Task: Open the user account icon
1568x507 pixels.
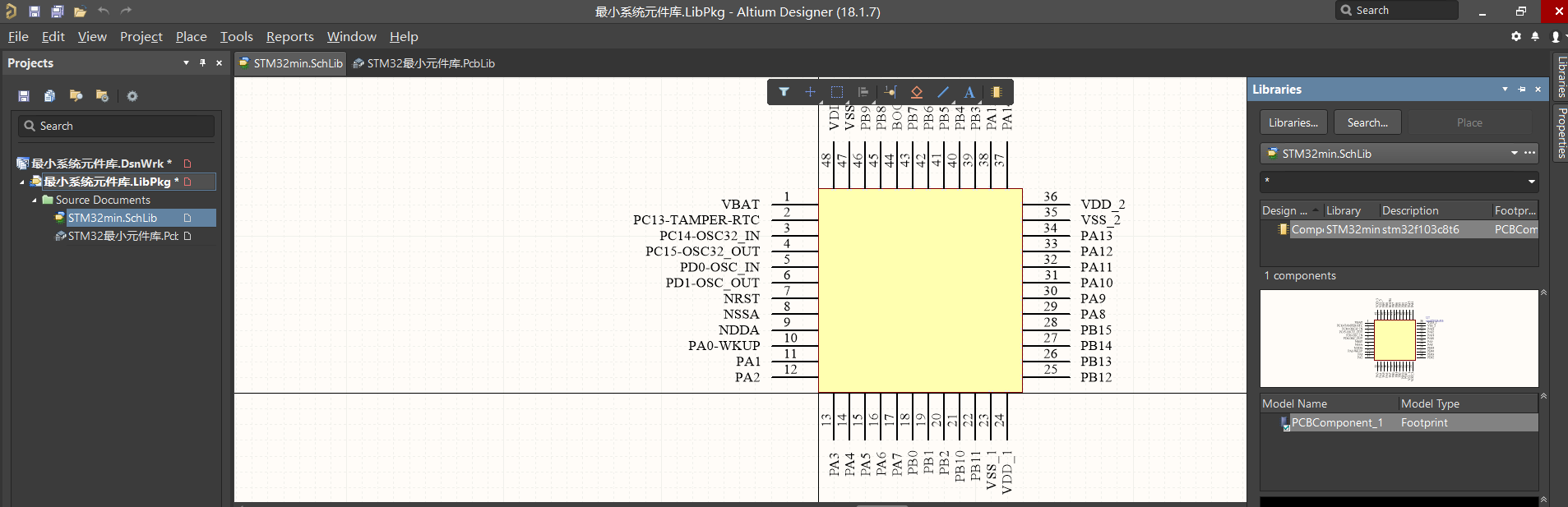Action: pos(1555,36)
